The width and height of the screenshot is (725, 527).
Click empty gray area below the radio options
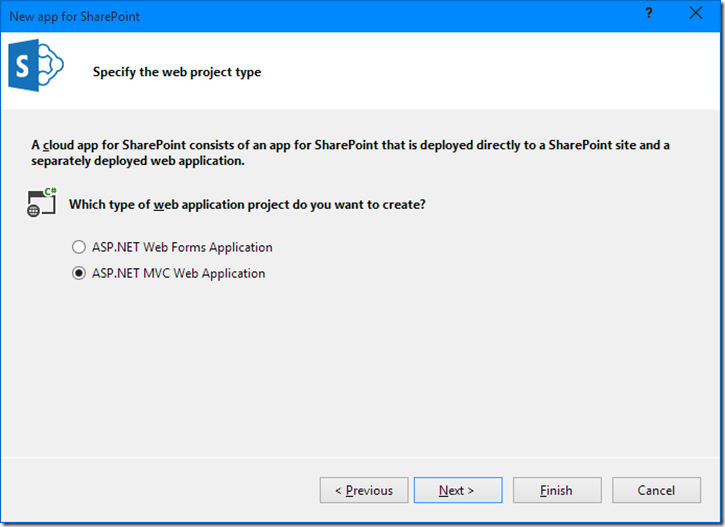(360, 370)
